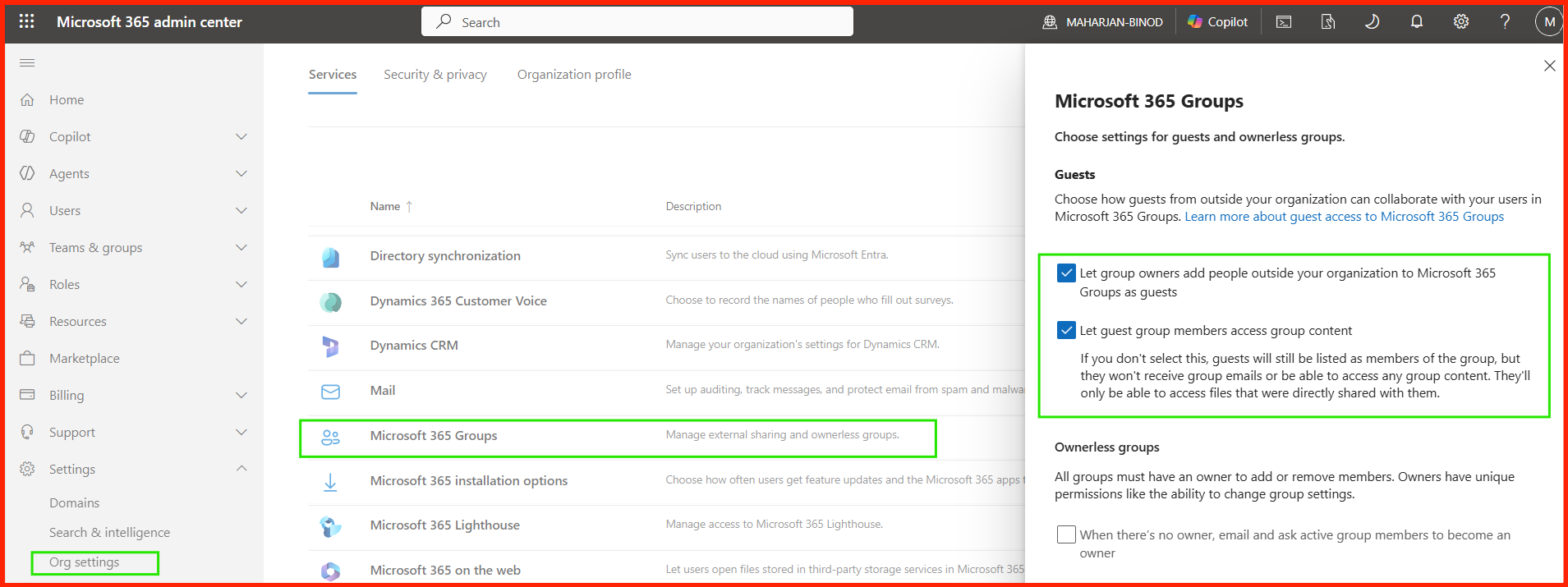The width and height of the screenshot is (1568, 587).
Task: Click the Billing card icon
Action: tap(27, 395)
